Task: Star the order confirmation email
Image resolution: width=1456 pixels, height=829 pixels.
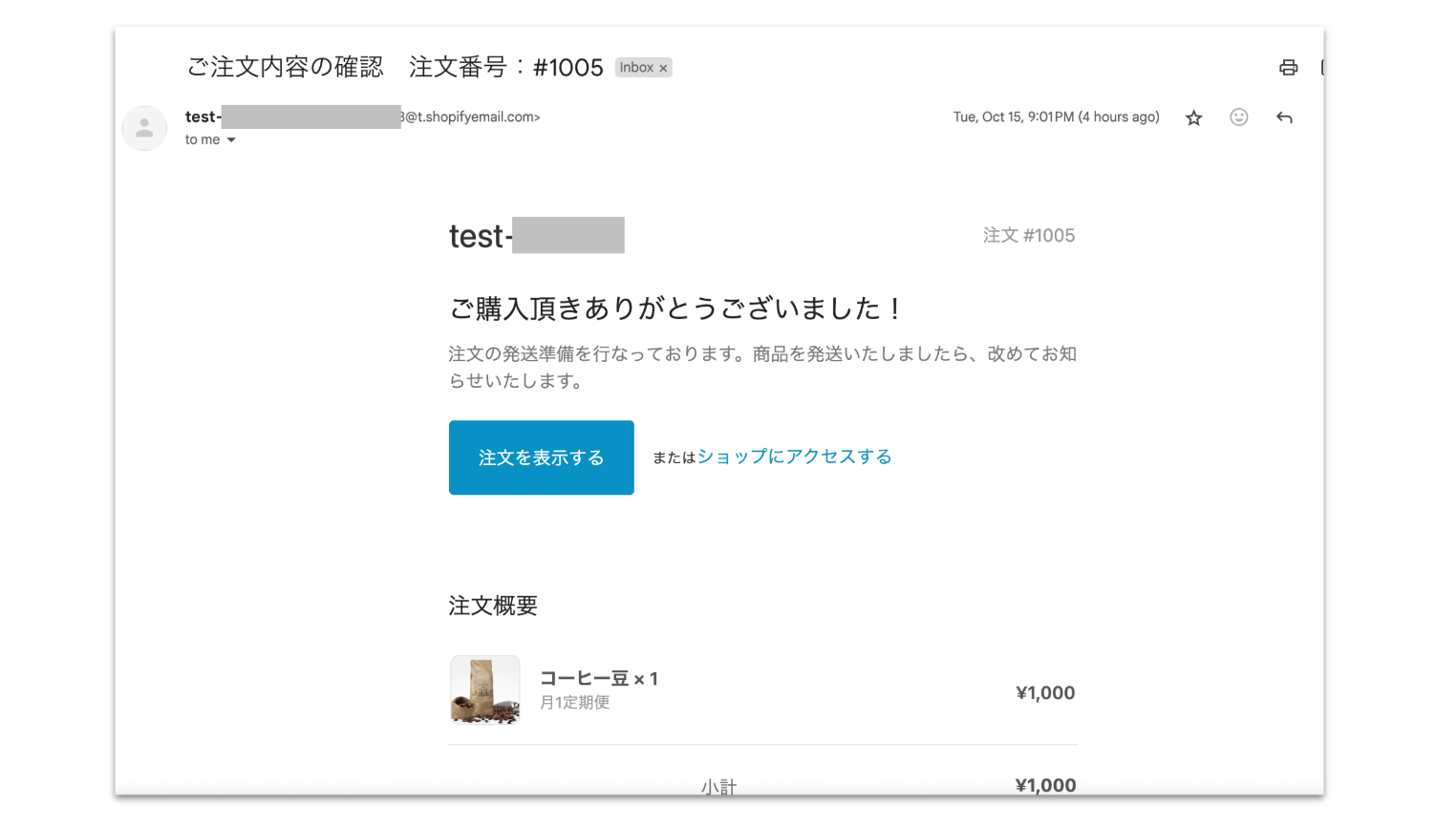Action: (x=1193, y=117)
